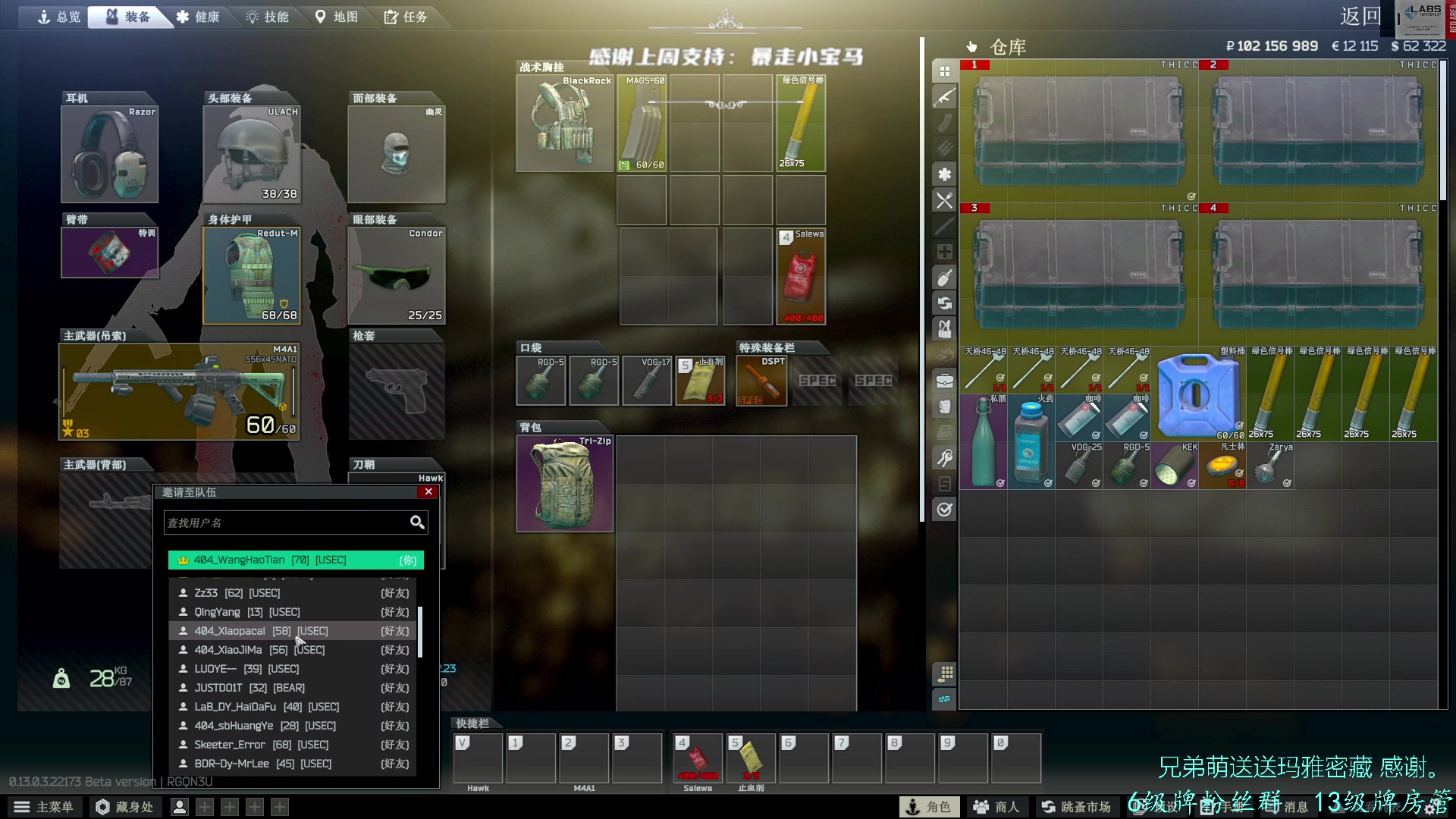This screenshot has height=819, width=1456.
Task: Click the search magnifier in the invite dialog
Action: 417,522
